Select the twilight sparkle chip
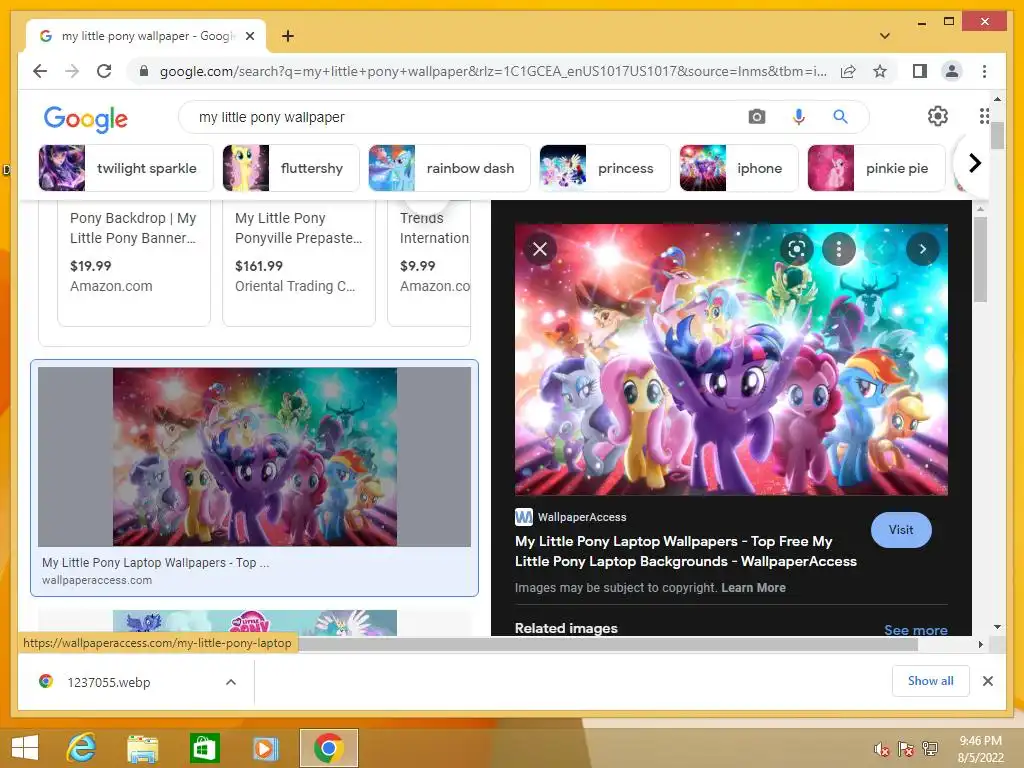The width and height of the screenshot is (1024, 768). pyautogui.click(x=125, y=168)
